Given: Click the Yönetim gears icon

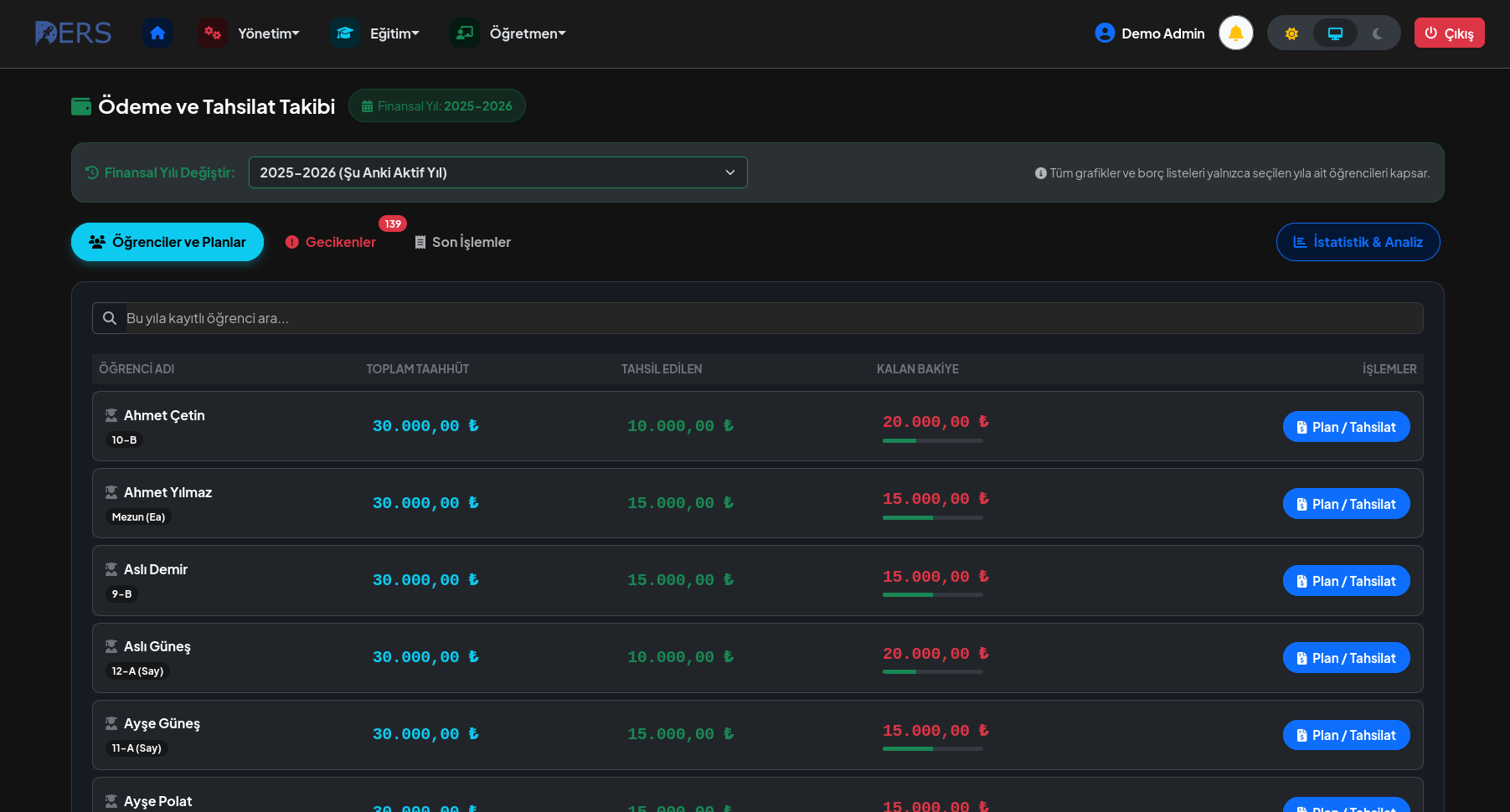Looking at the screenshot, I should tap(213, 33).
